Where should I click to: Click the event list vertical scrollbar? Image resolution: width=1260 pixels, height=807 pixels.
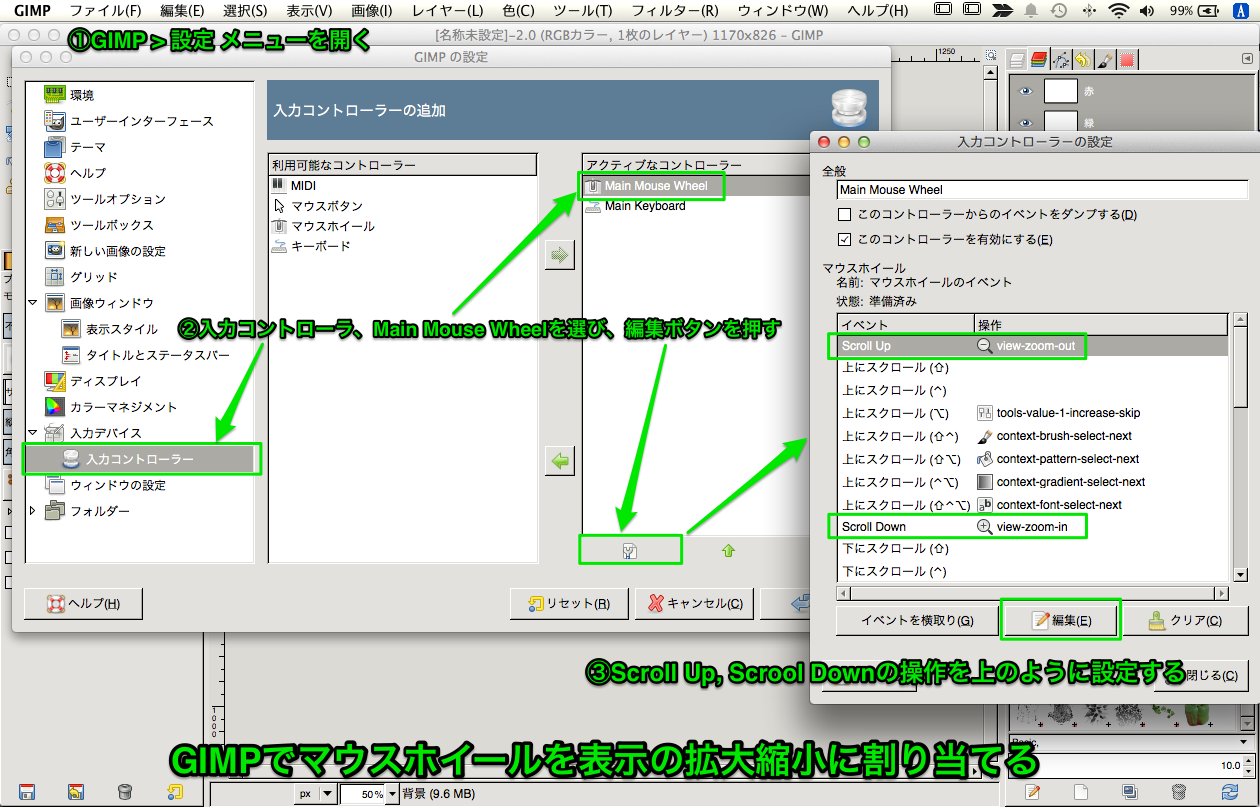(1241, 448)
